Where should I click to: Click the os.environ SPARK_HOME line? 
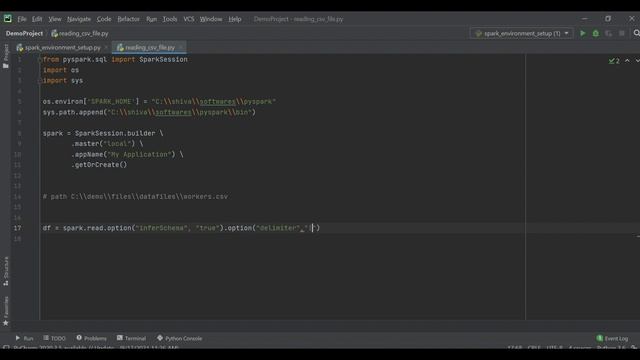click(159, 102)
